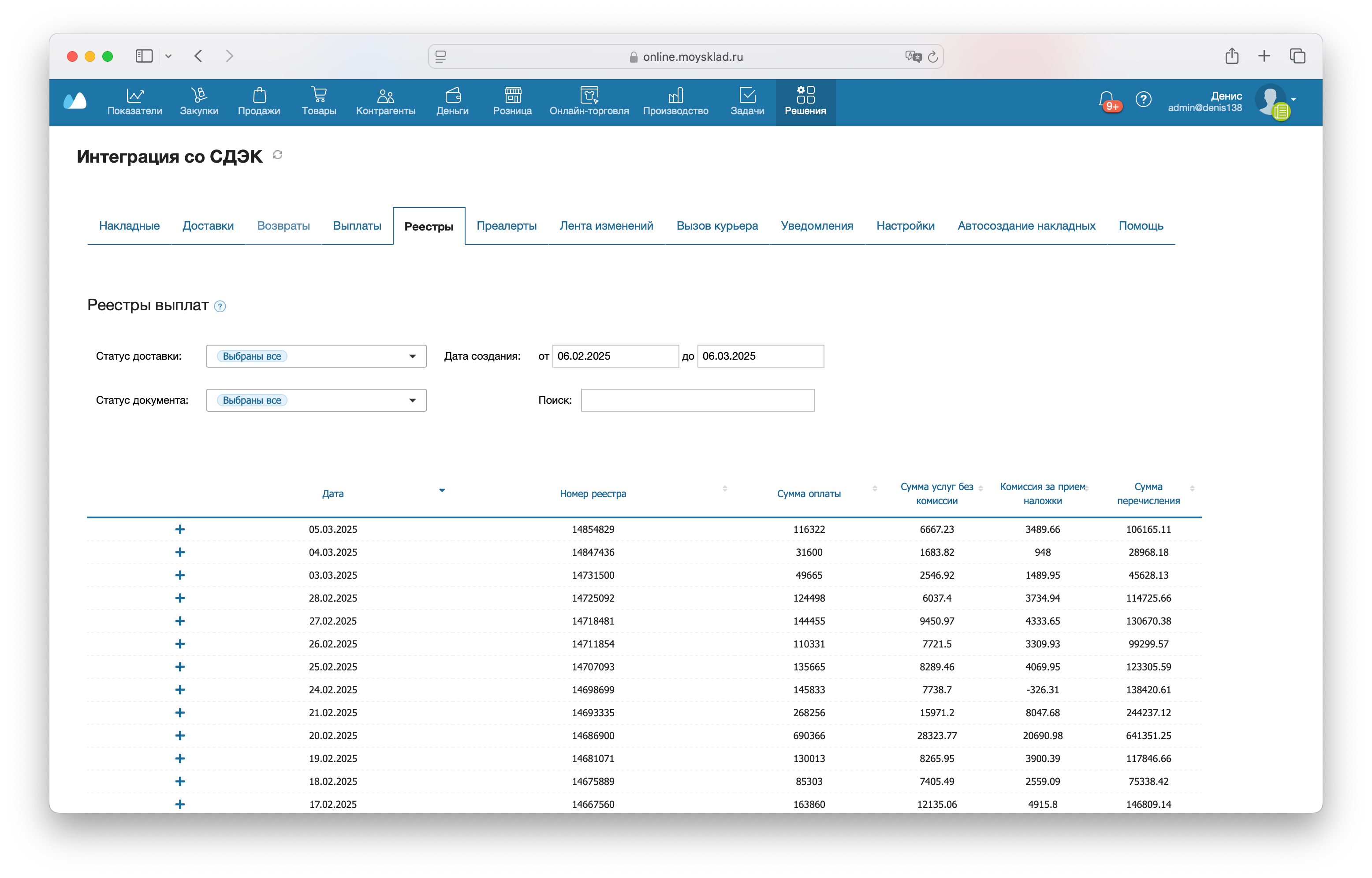This screenshot has width=1372, height=878.
Task: Sort table by Сумма оплаты column
Action: [808, 493]
